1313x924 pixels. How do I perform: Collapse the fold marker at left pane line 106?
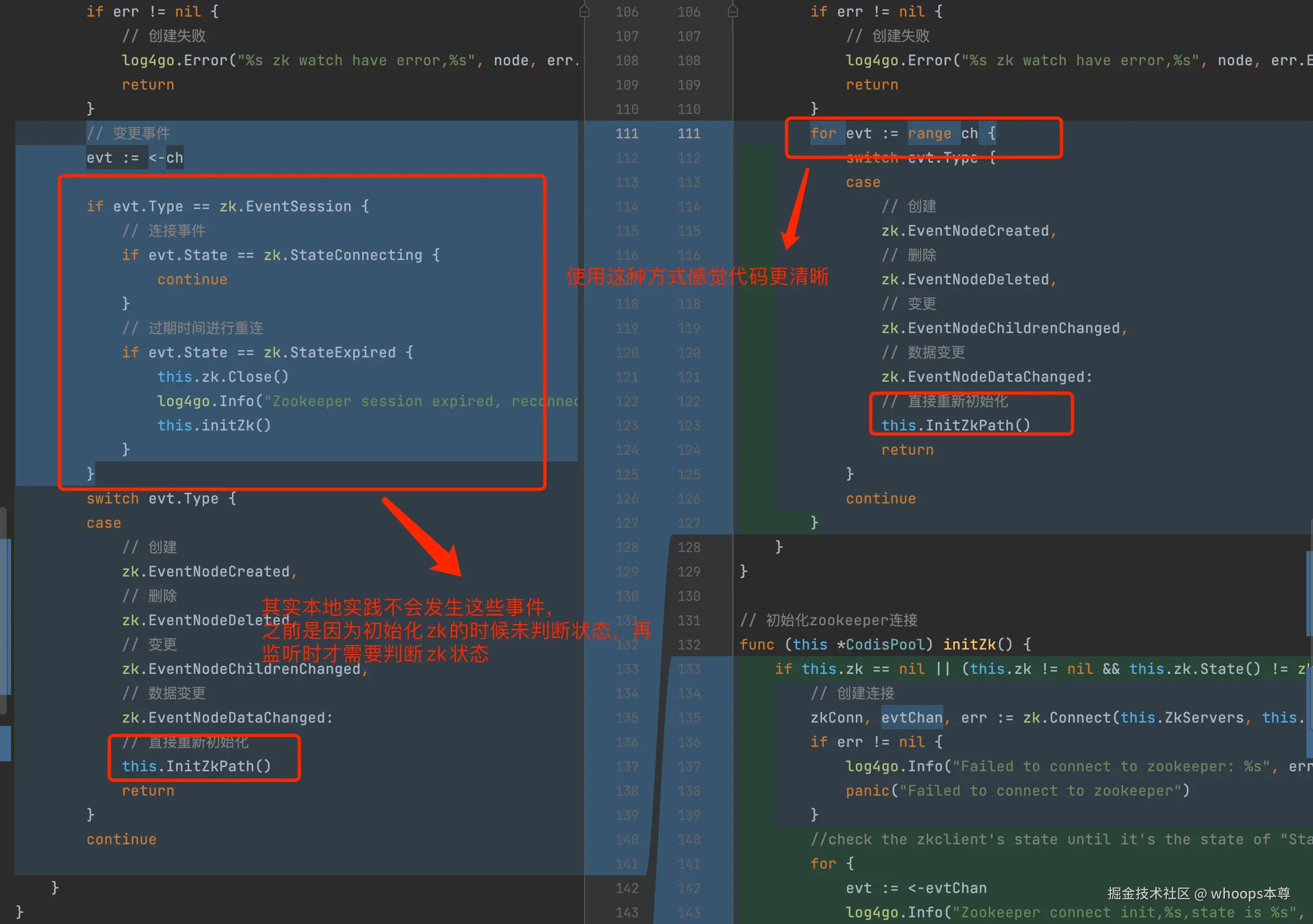(584, 12)
